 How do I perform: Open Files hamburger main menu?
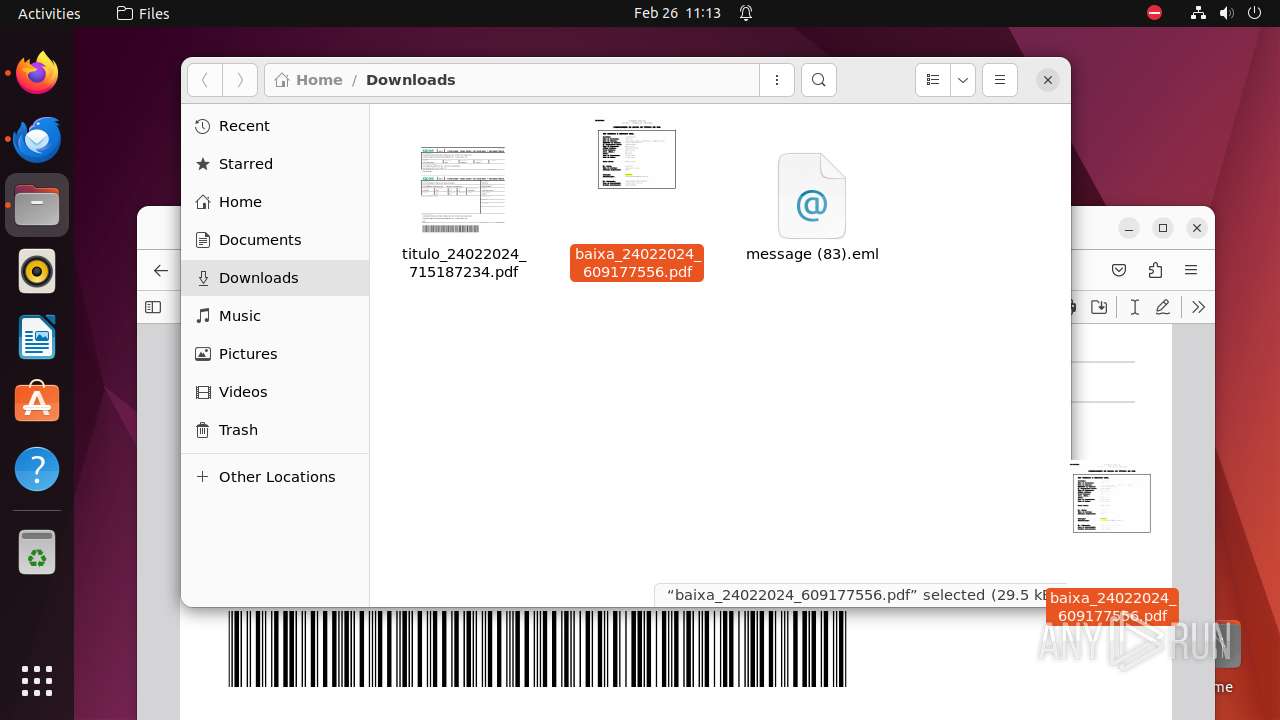(x=1000, y=80)
